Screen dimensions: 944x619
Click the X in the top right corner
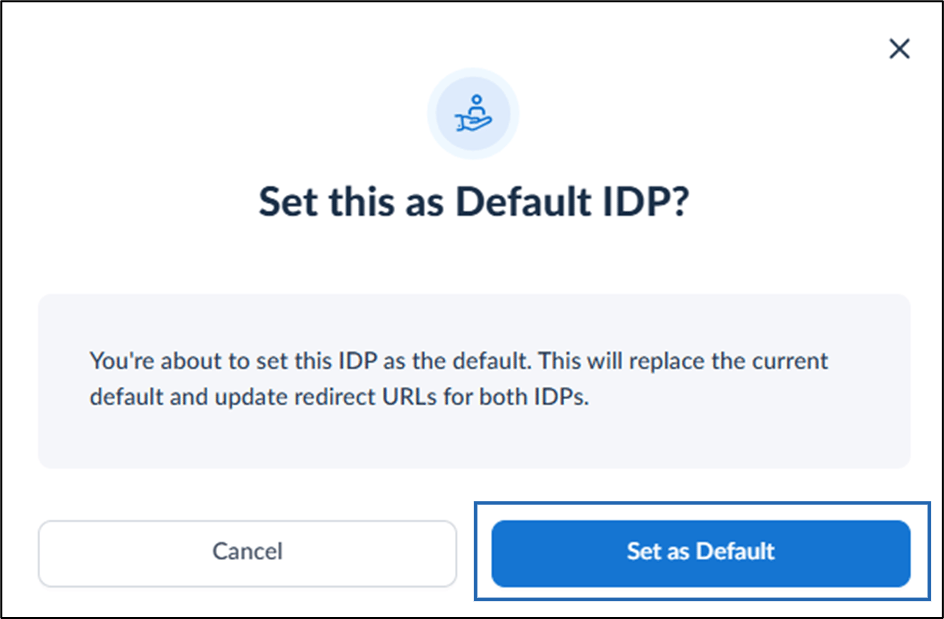899,49
